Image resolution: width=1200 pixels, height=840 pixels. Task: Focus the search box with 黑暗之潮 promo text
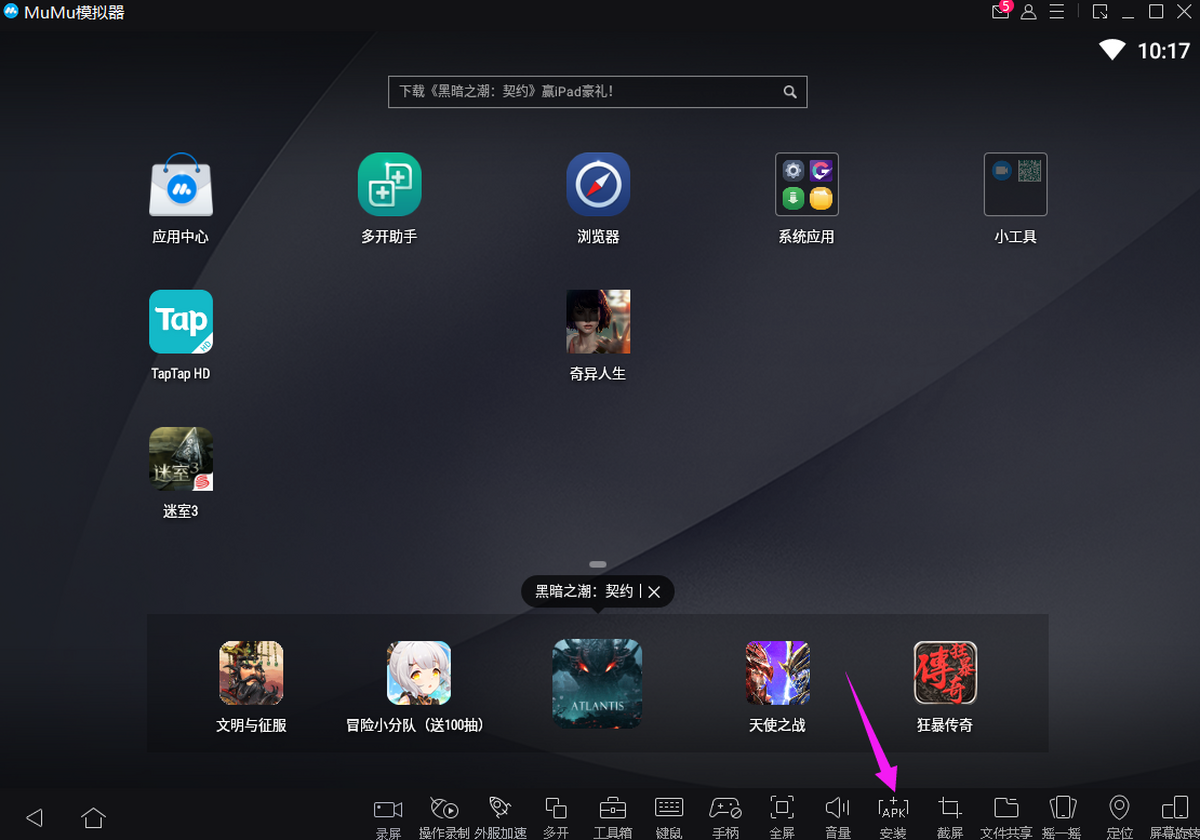[x=597, y=91]
